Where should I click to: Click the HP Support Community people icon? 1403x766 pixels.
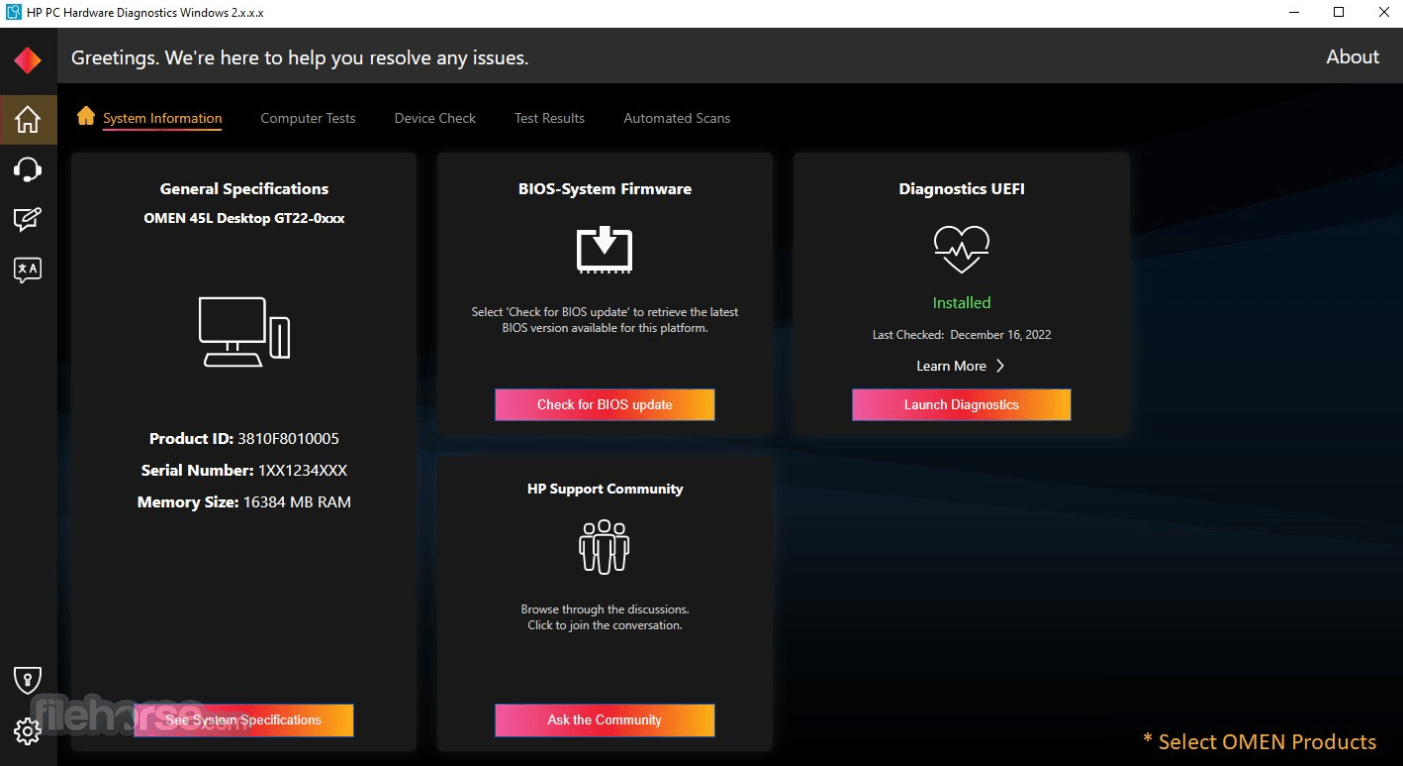click(604, 546)
